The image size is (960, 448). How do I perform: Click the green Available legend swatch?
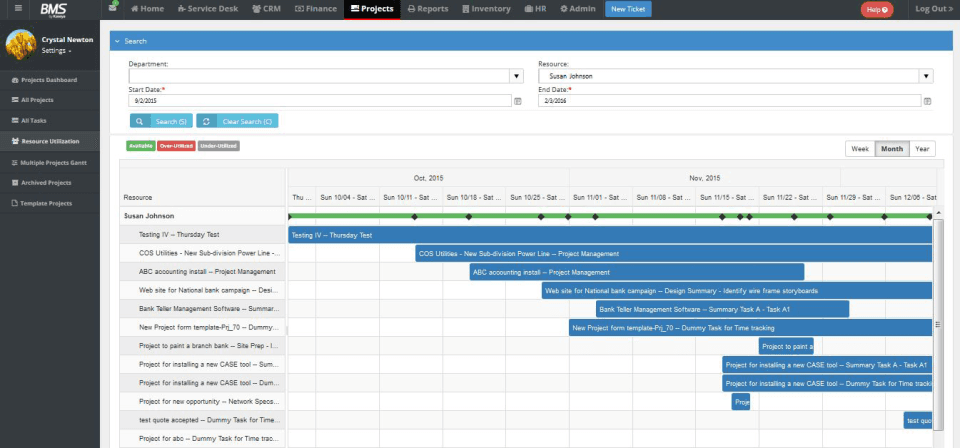pyautogui.click(x=141, y=146)
